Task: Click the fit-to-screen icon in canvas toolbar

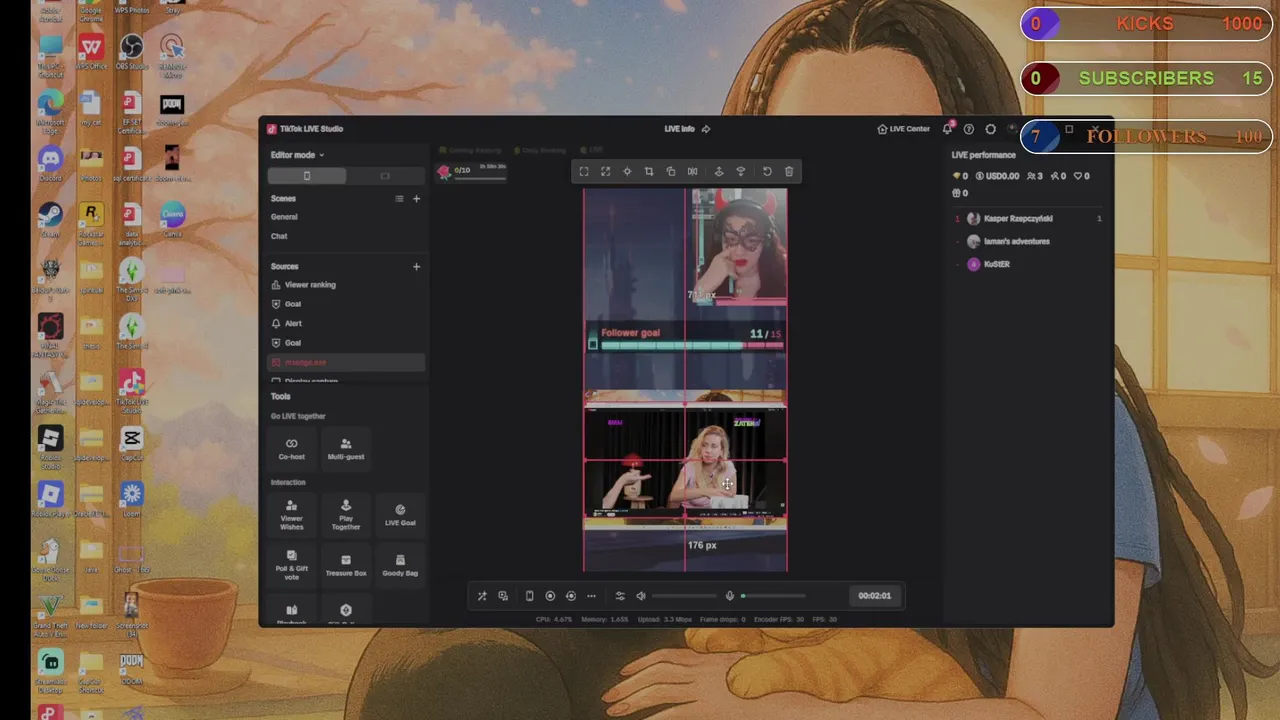Action: click(x=584, y=171)
